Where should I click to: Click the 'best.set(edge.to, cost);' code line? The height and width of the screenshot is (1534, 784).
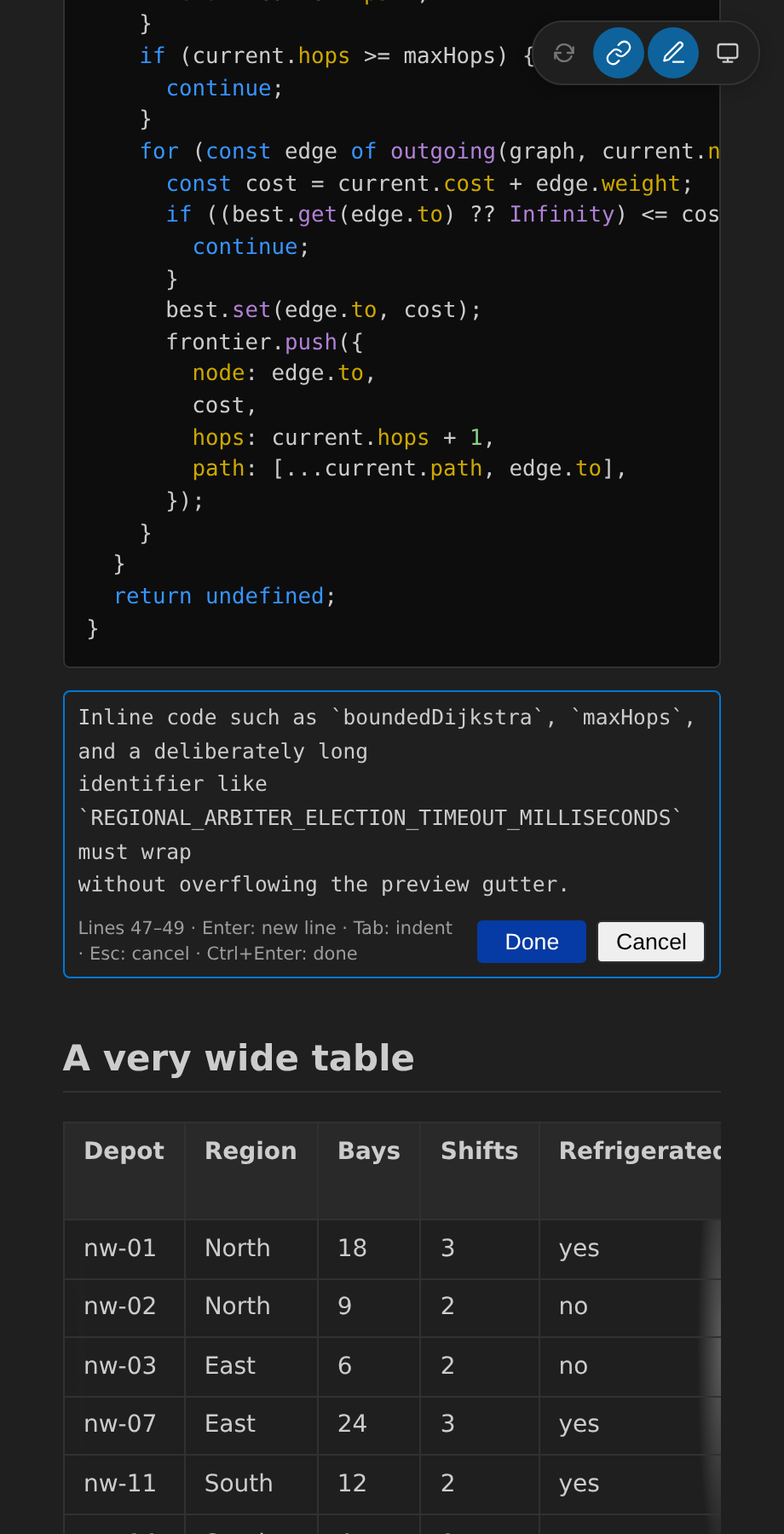point(324,309)
